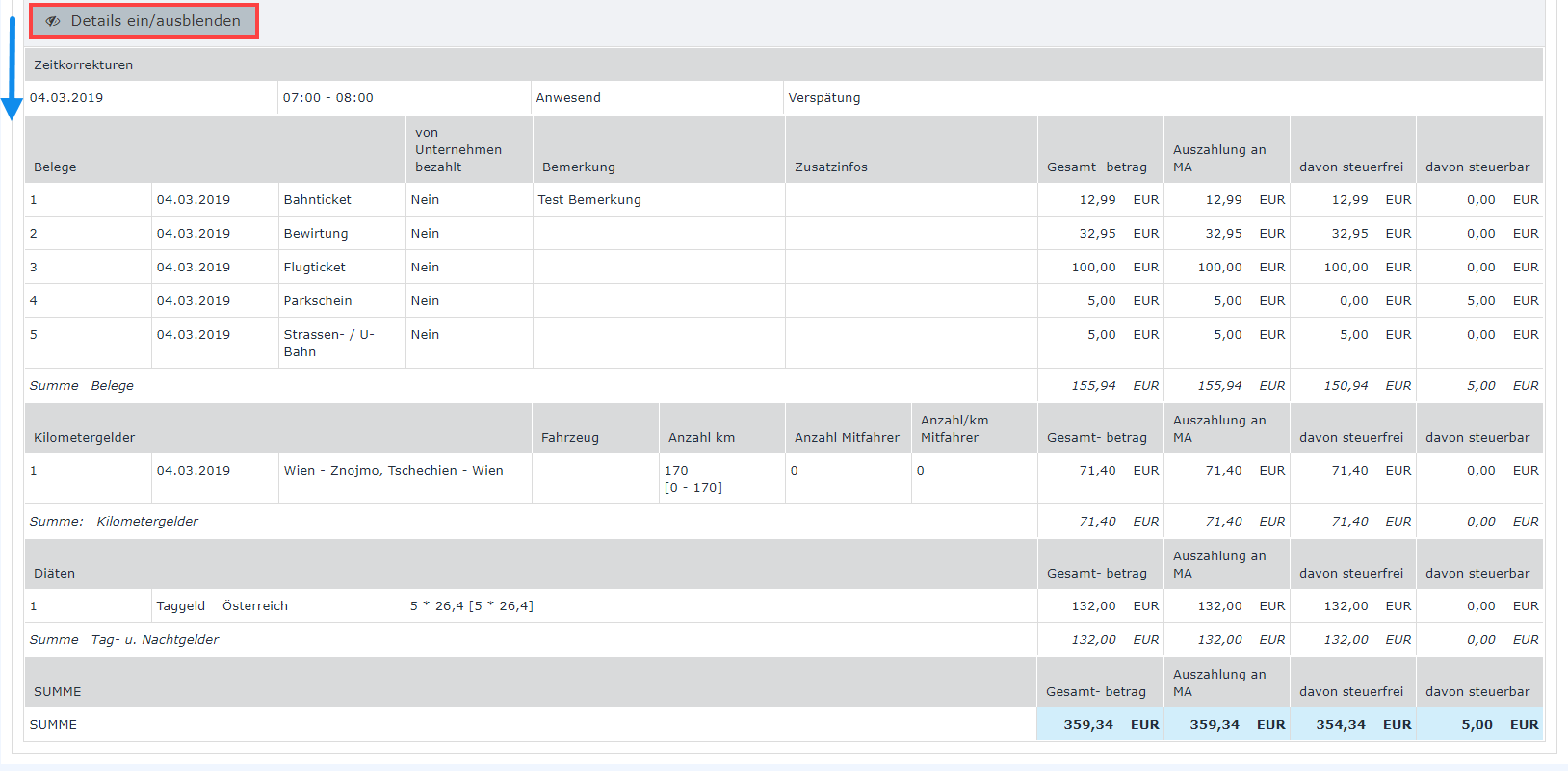This screenshot has height=771, width=1568.
Task: Open receipt number 2 for Bewirtung
Action: tap(34, 234)
